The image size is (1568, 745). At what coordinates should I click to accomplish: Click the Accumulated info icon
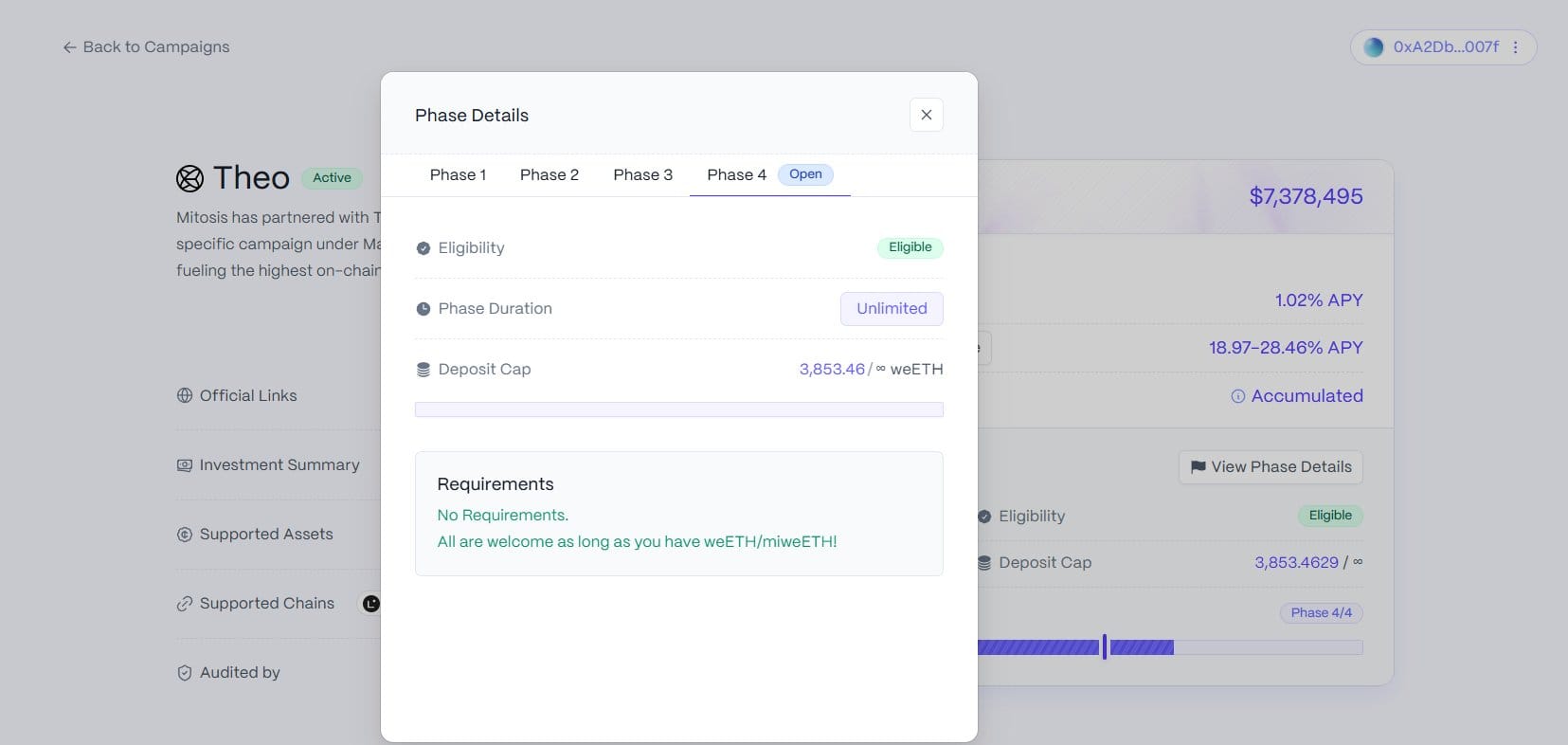1237,396
